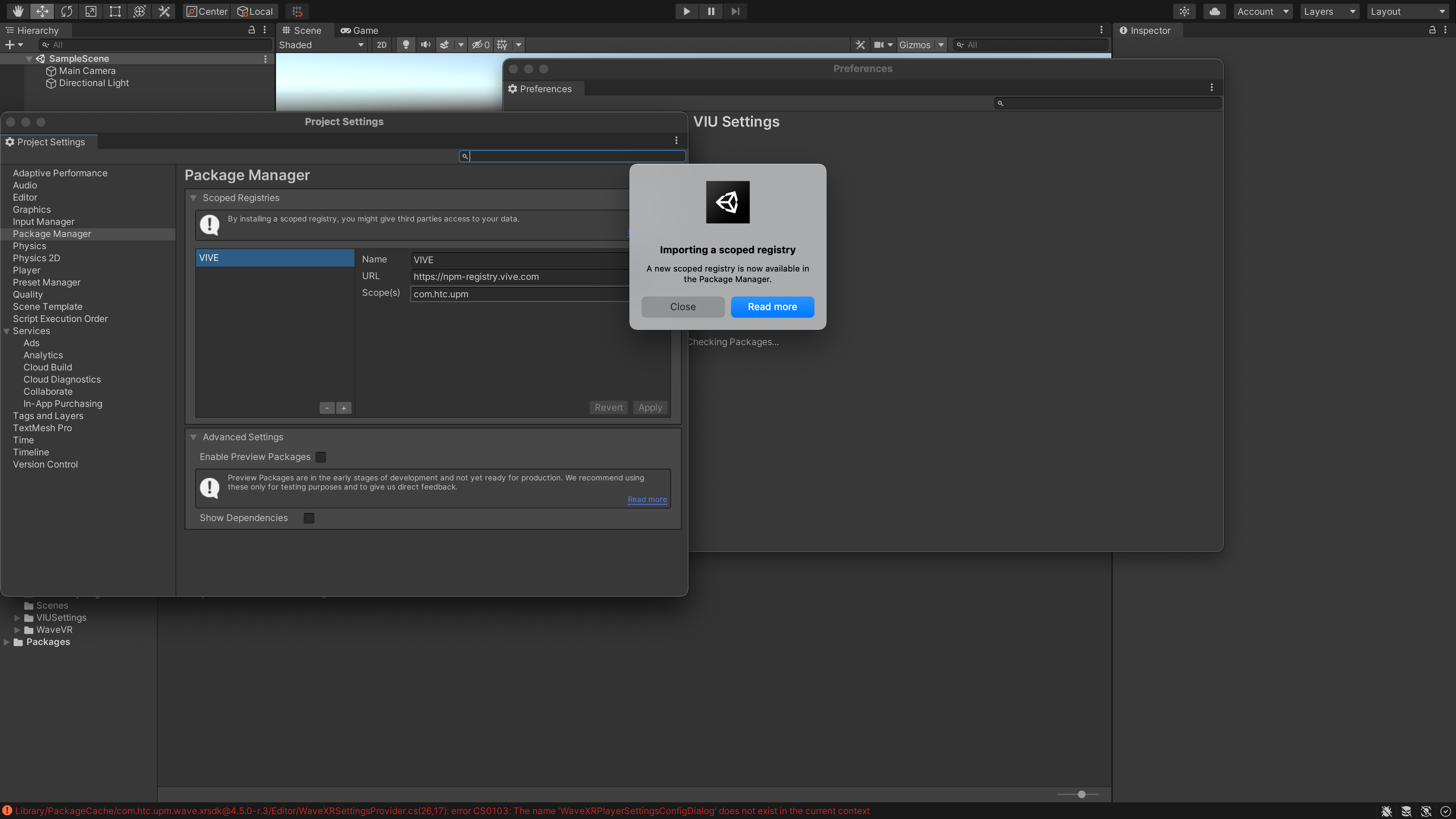Click the Play button
The image size is (1456, 819).
686,11
